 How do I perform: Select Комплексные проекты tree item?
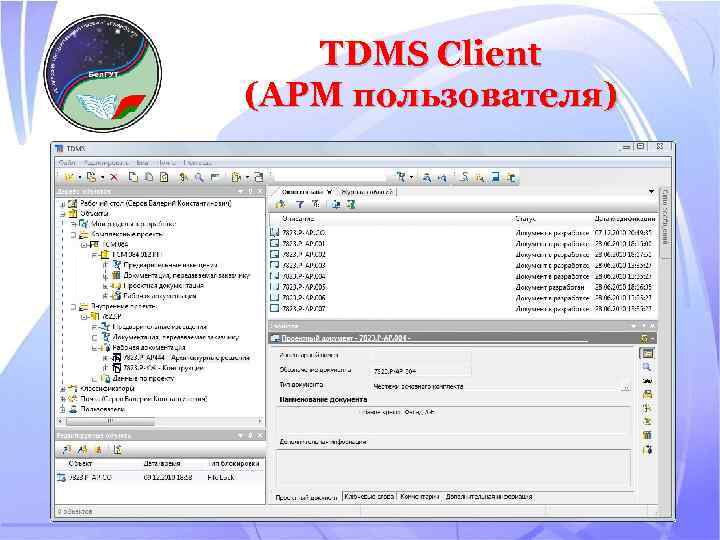coord(127,234)
